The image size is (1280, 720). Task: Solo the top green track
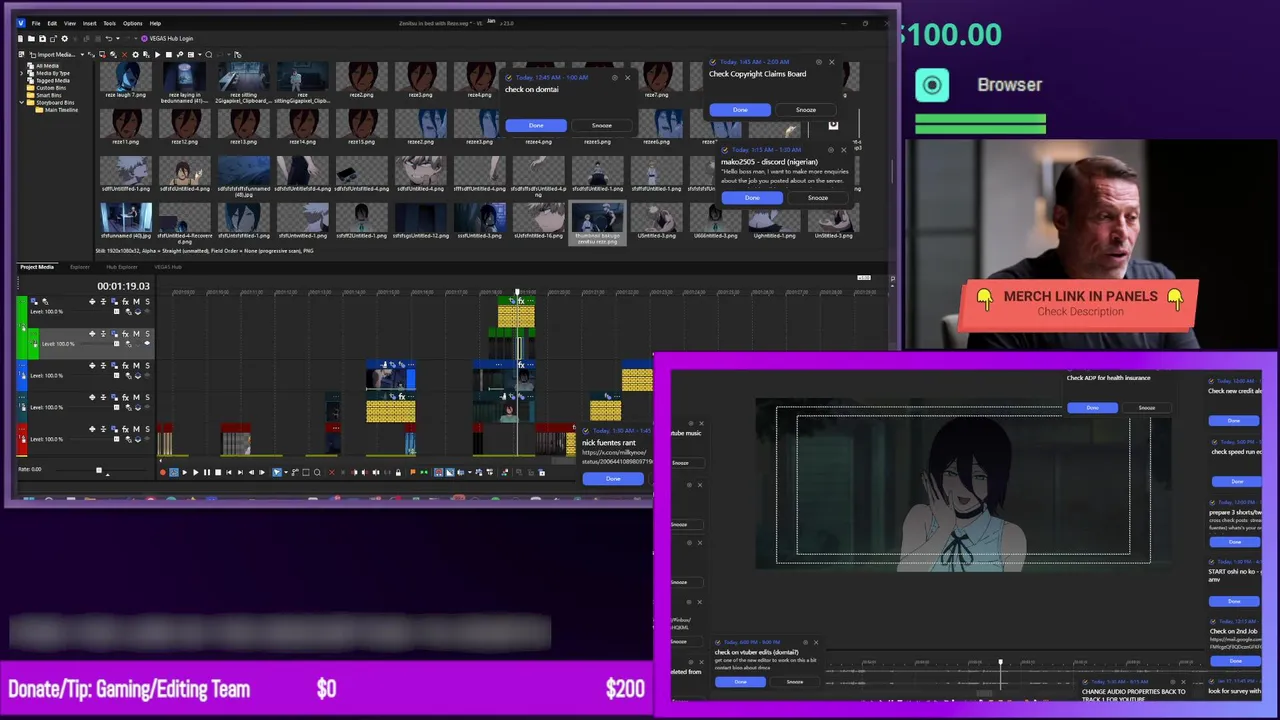pyautogui.click(x=147, y=302)
